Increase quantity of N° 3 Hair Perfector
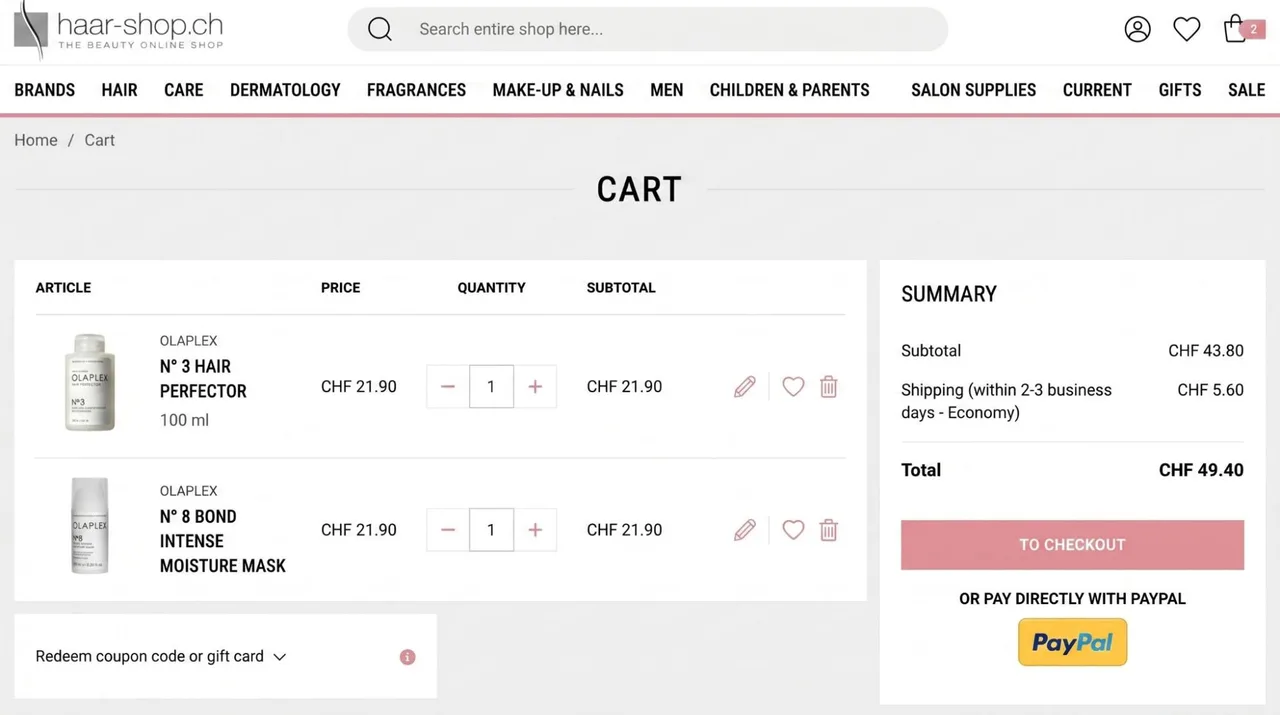Image resolution: width=1280 pixels, height=715 pixels. pyautogui.click(x=535, y=387)
